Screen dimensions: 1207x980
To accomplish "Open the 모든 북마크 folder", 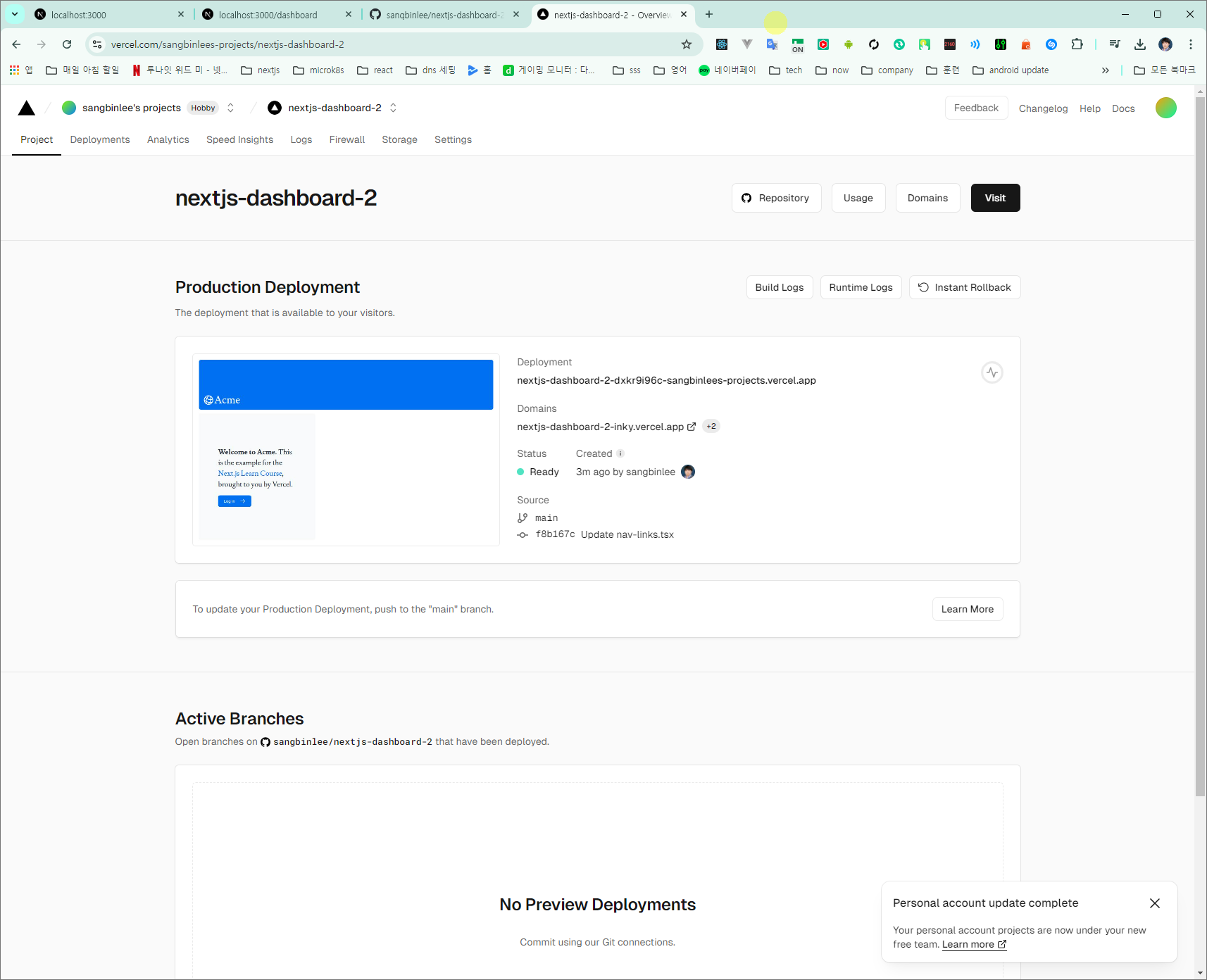I will point(1165,70).
